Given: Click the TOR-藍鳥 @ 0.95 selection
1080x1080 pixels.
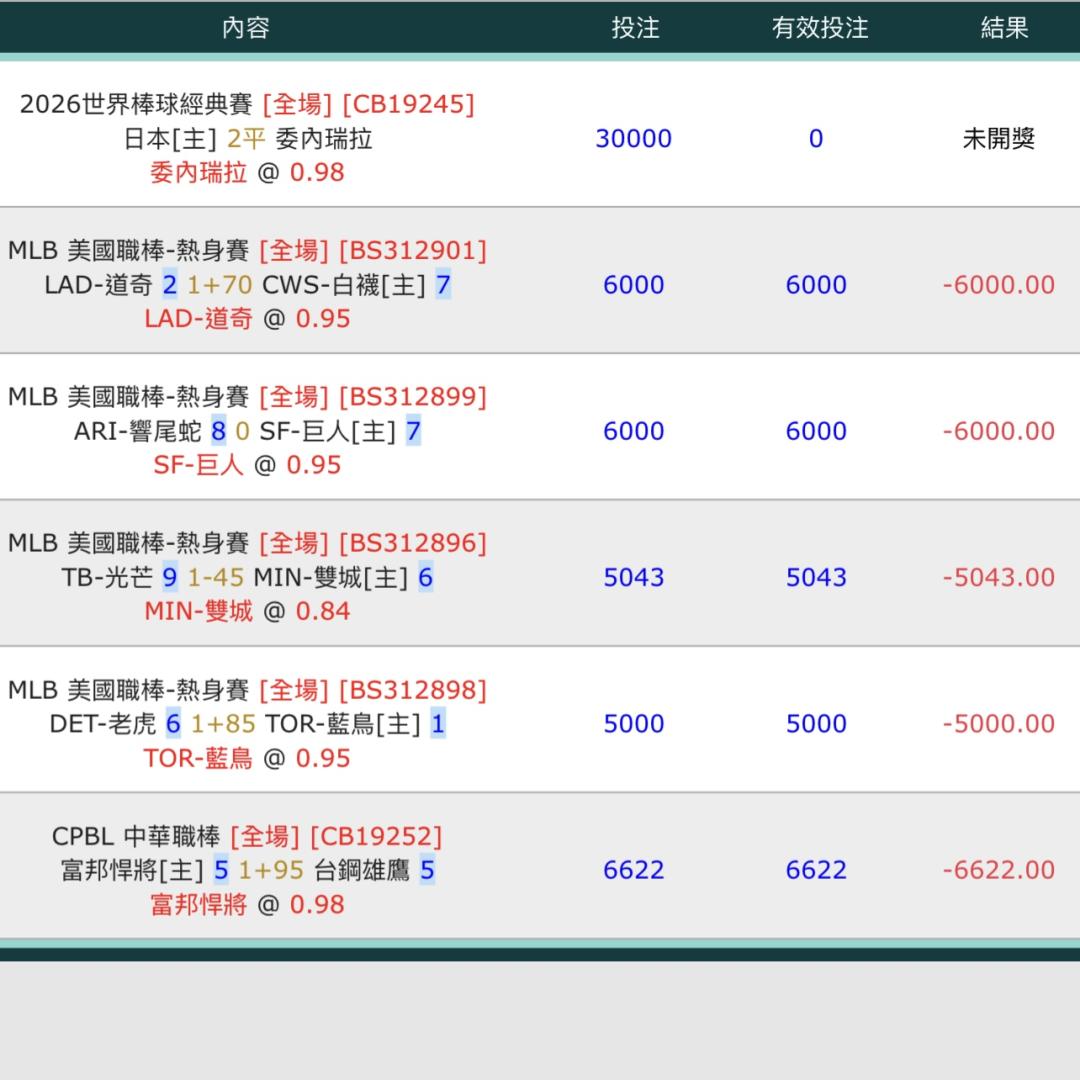Looking at the screenshot, I should 246,758.
